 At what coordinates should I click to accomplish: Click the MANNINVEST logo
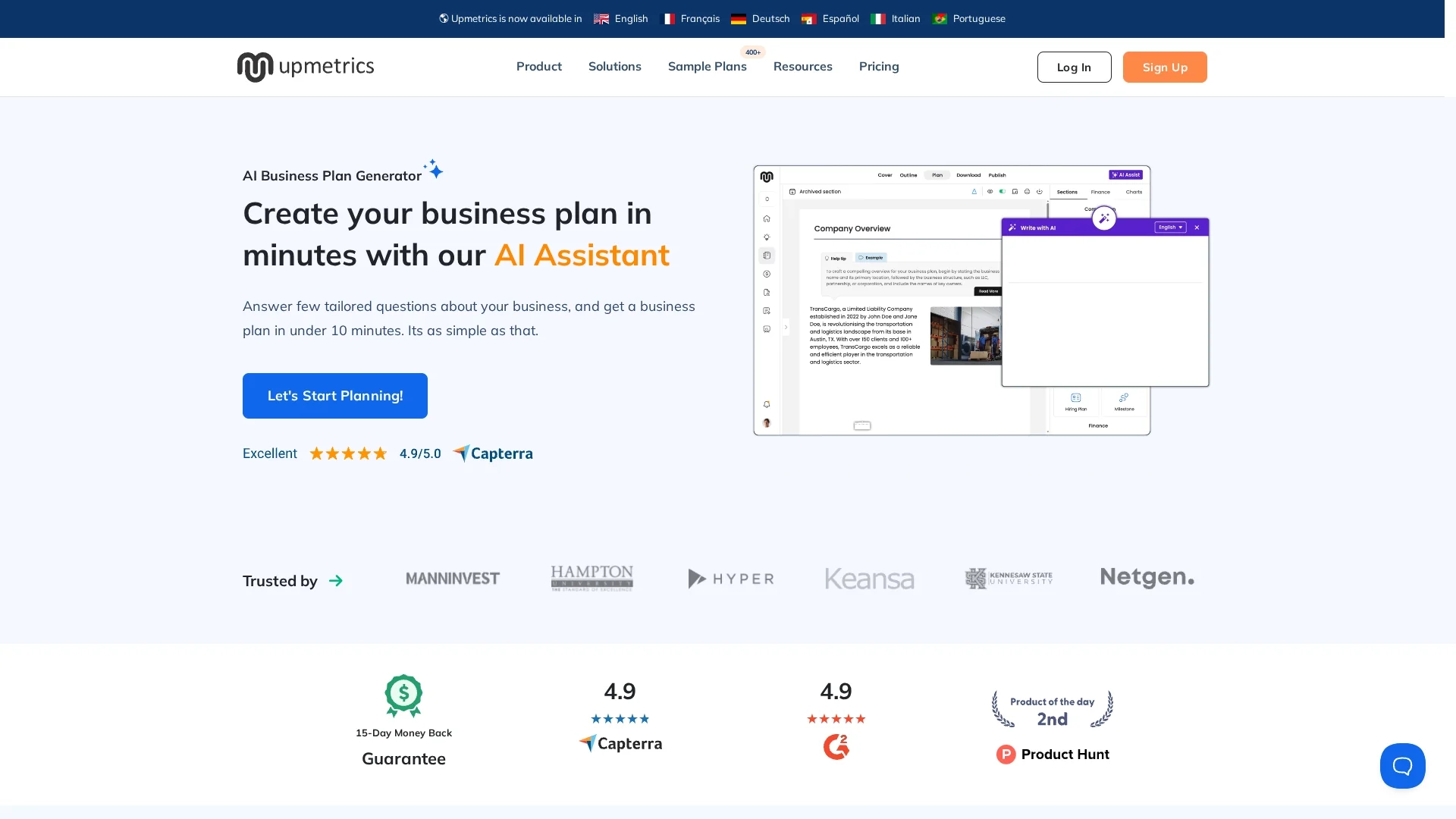click(453, 579)
